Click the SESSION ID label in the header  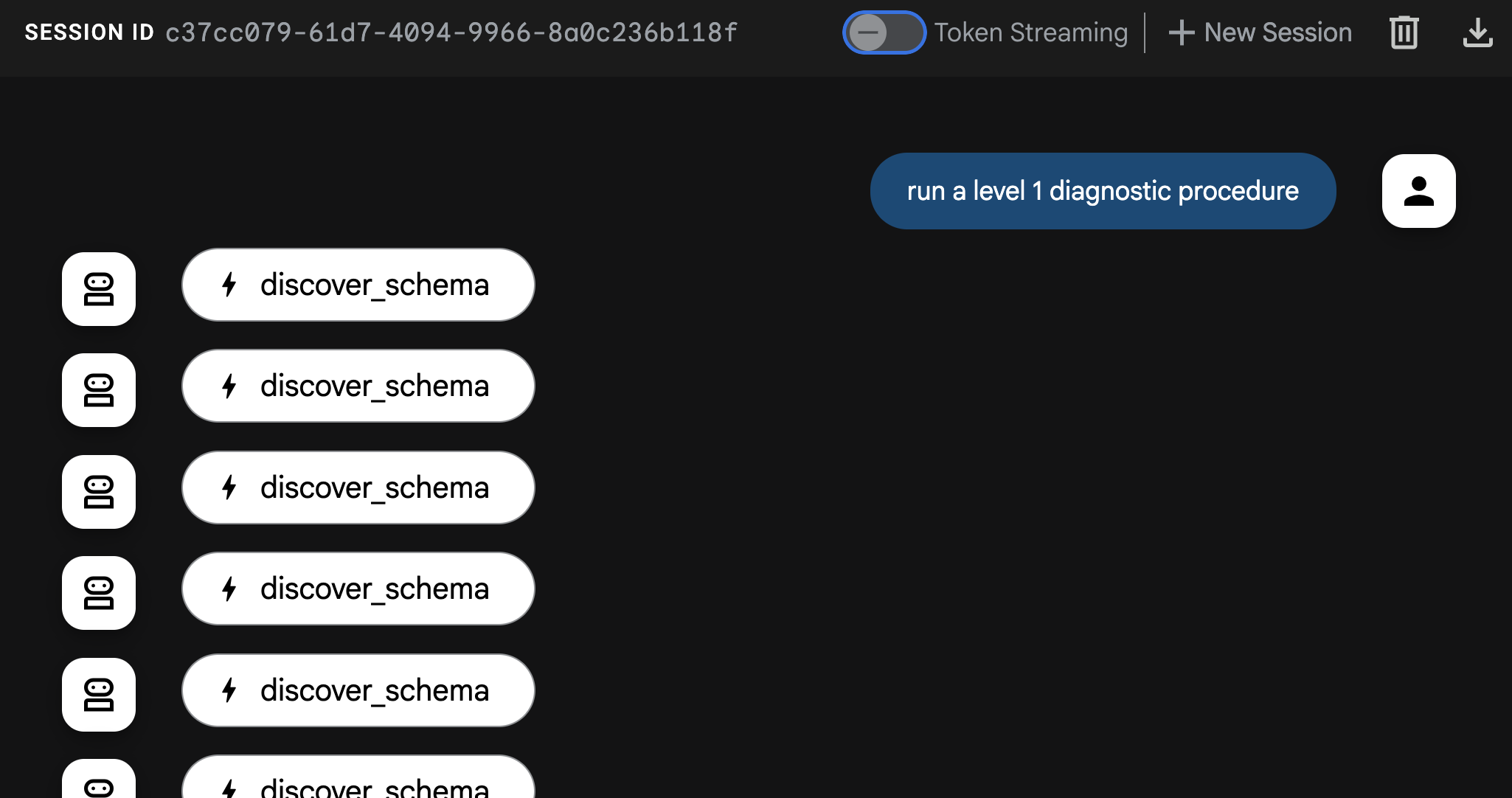(x=89, y=32)
